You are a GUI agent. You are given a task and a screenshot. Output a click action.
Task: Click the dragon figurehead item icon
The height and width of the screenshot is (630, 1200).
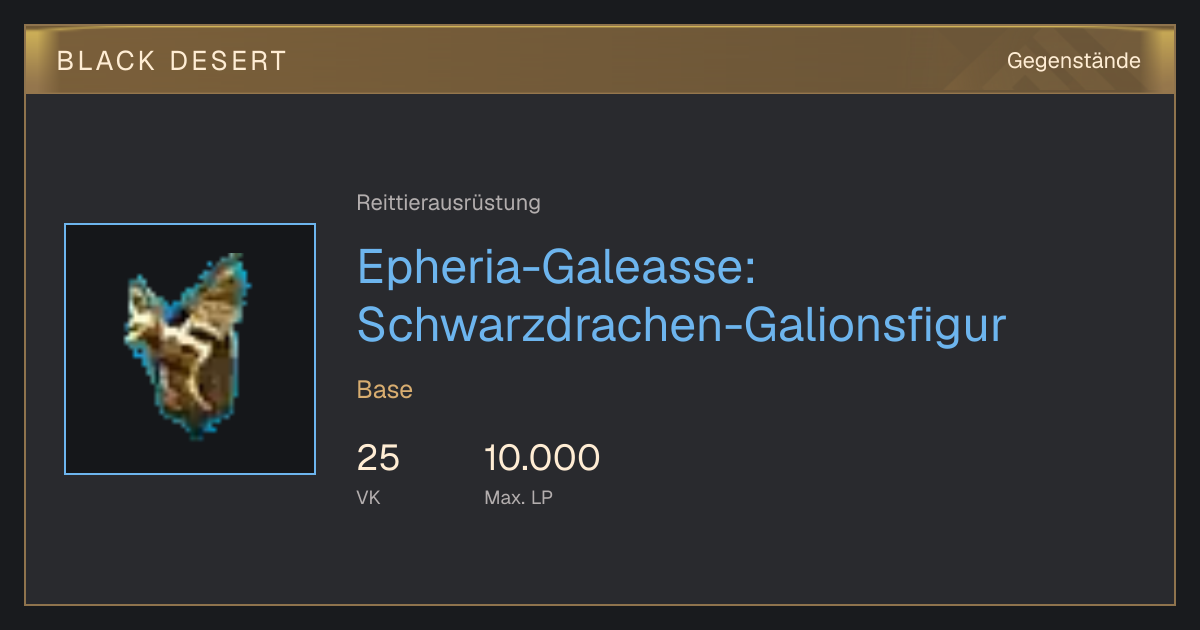point(188,347)
